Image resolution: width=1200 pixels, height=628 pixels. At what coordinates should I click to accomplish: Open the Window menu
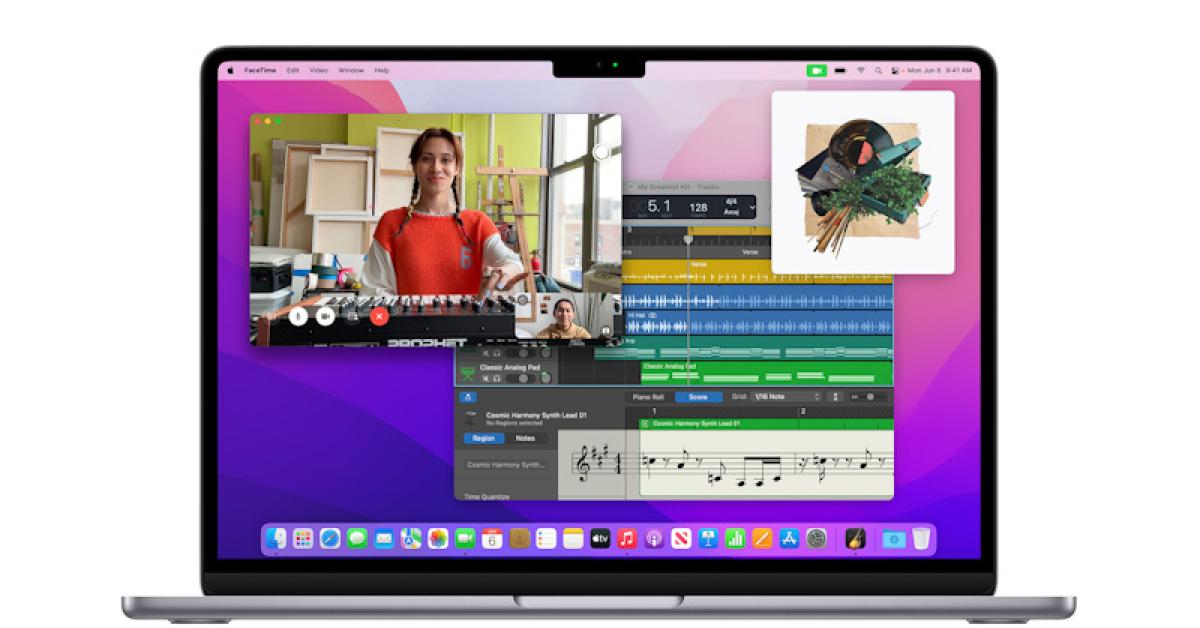351,71
